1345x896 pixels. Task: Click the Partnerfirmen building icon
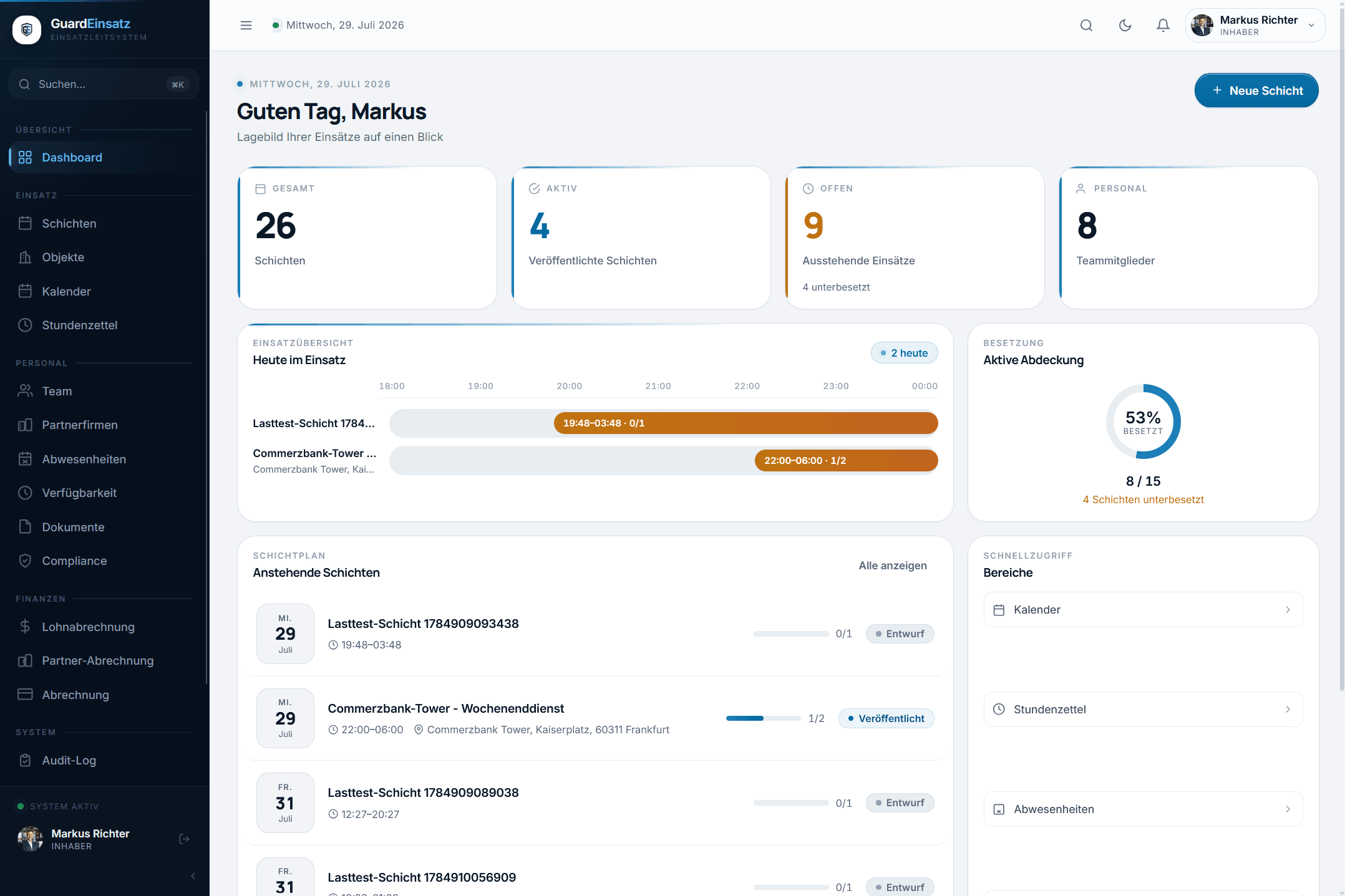click(x=25, y=425)
